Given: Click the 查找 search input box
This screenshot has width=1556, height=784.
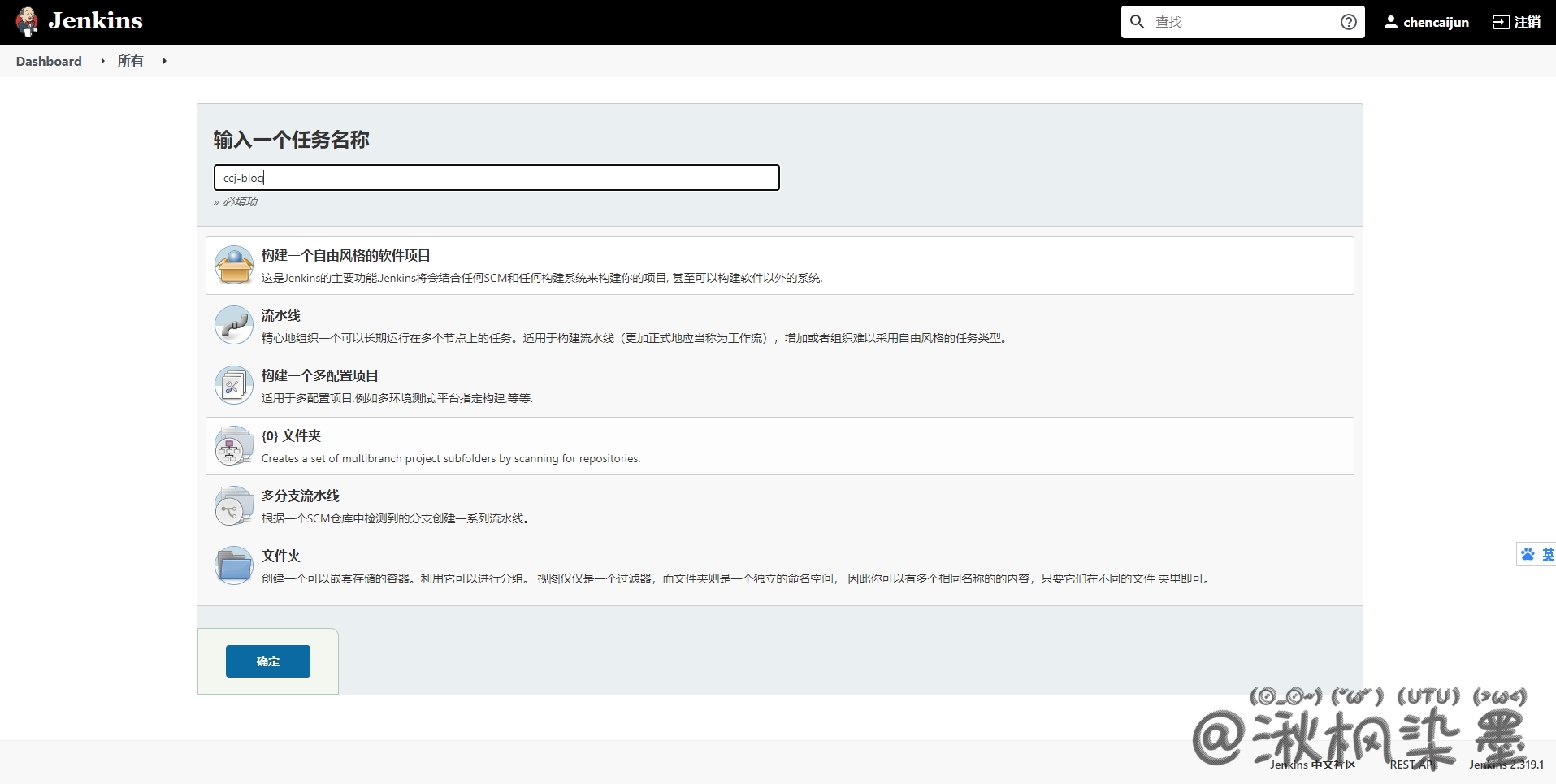Looking at the screenshot, I should click(x=1242, y=22).
